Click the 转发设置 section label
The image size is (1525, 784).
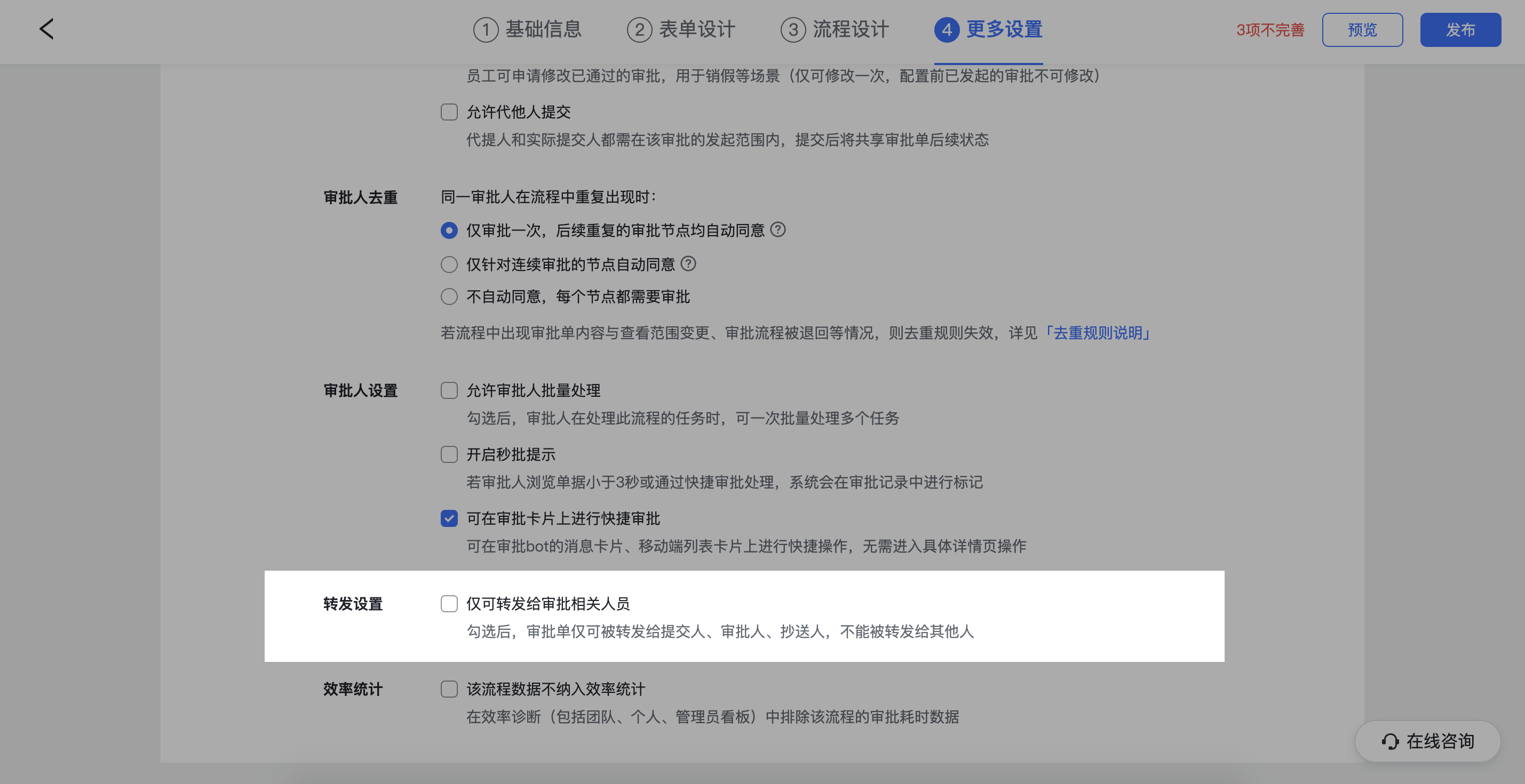[353, 604]
